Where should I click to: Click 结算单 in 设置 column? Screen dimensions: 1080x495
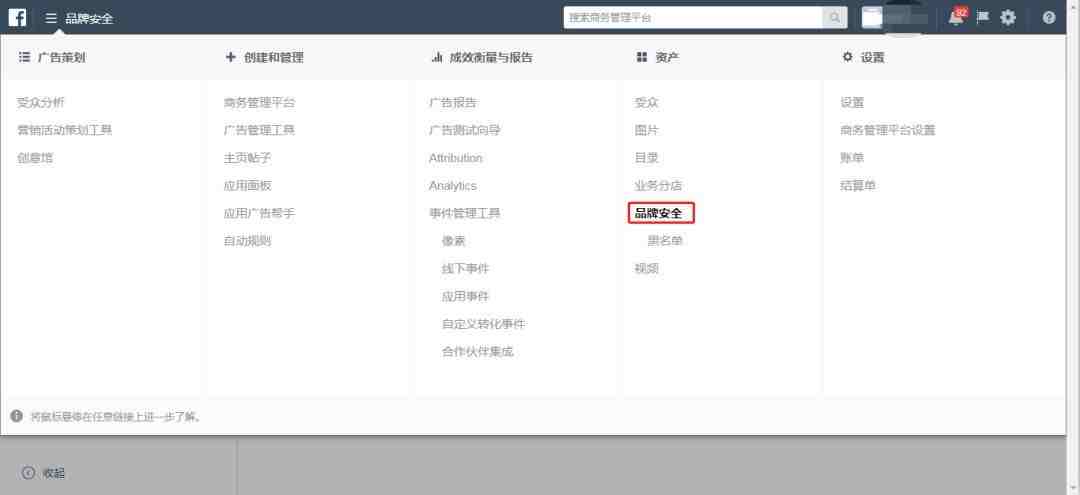point(858,186)
